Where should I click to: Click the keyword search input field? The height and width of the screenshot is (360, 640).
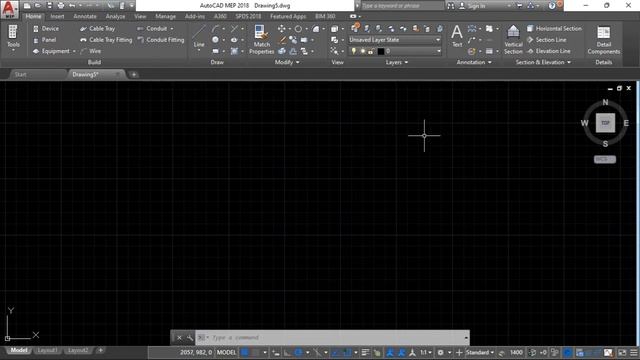[x=402, y=6]
